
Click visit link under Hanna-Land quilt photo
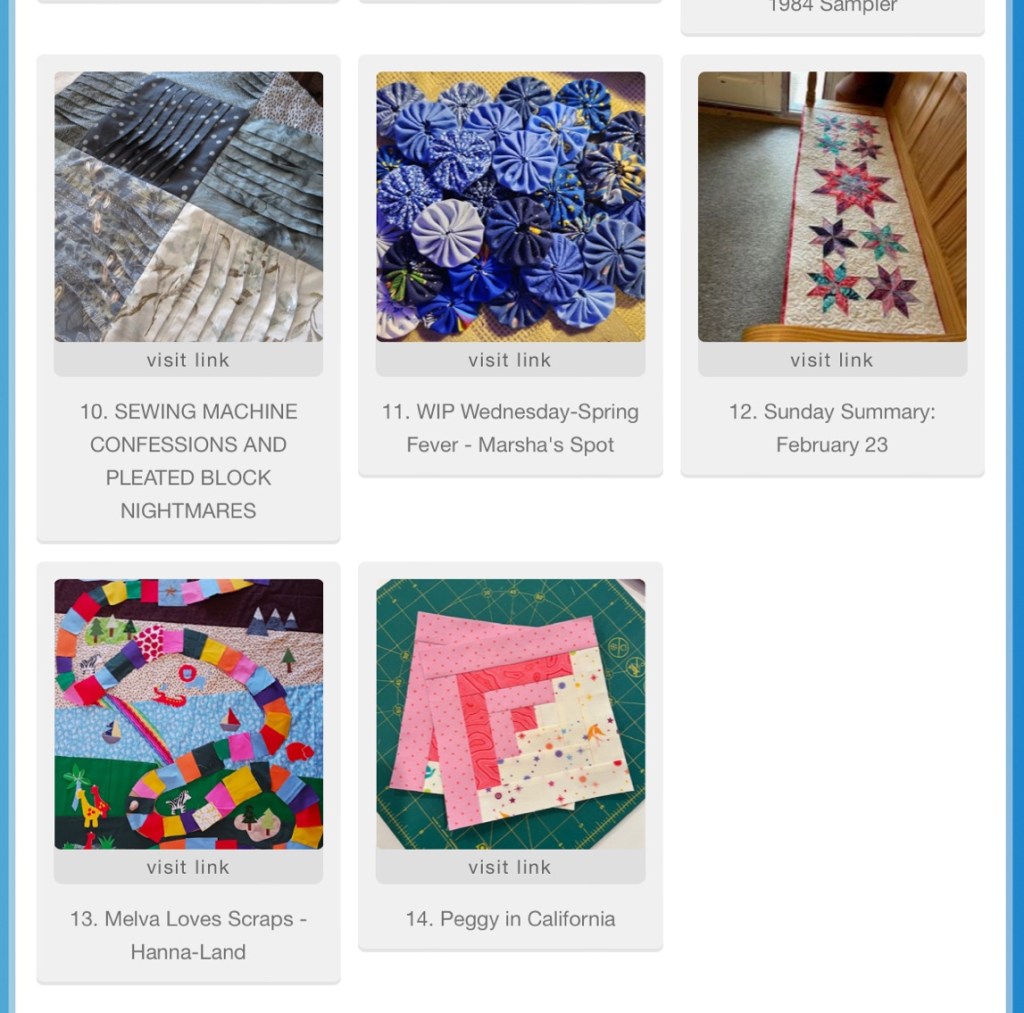tap(188, 867)
